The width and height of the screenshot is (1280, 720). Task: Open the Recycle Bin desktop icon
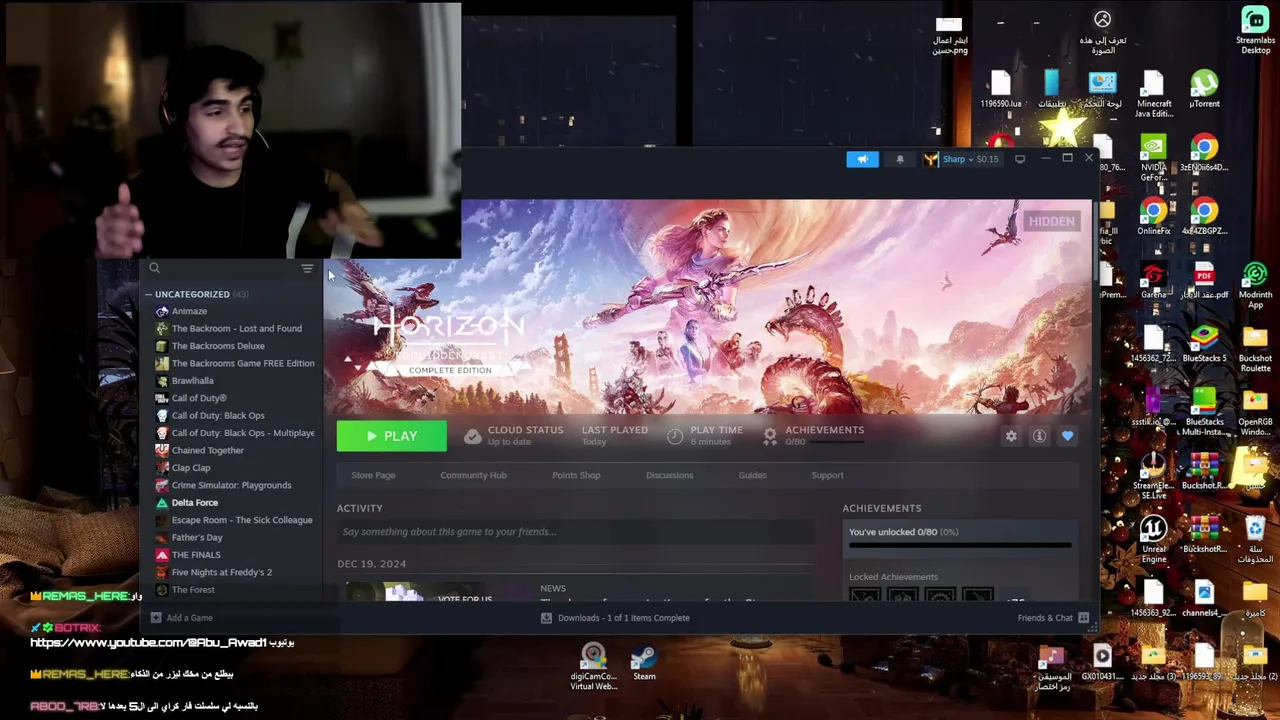(1255, 540)
